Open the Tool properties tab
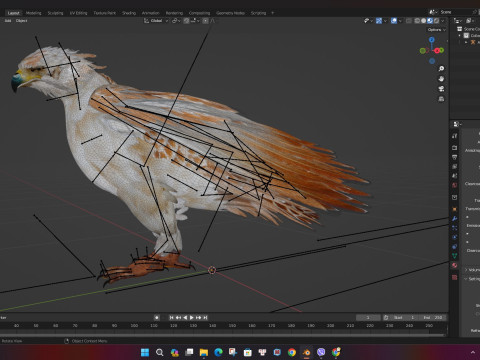The image size is (480, 360). (x=455, y=136)
